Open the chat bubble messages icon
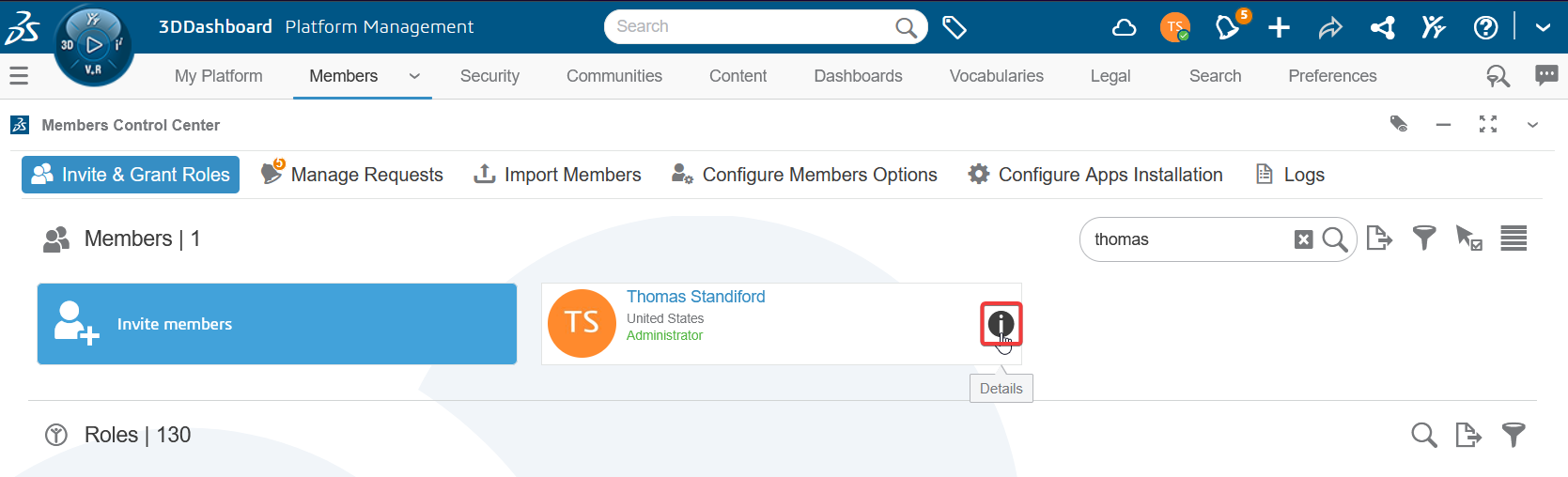This screenshot has height=477, width=1568. (1546, 75)
